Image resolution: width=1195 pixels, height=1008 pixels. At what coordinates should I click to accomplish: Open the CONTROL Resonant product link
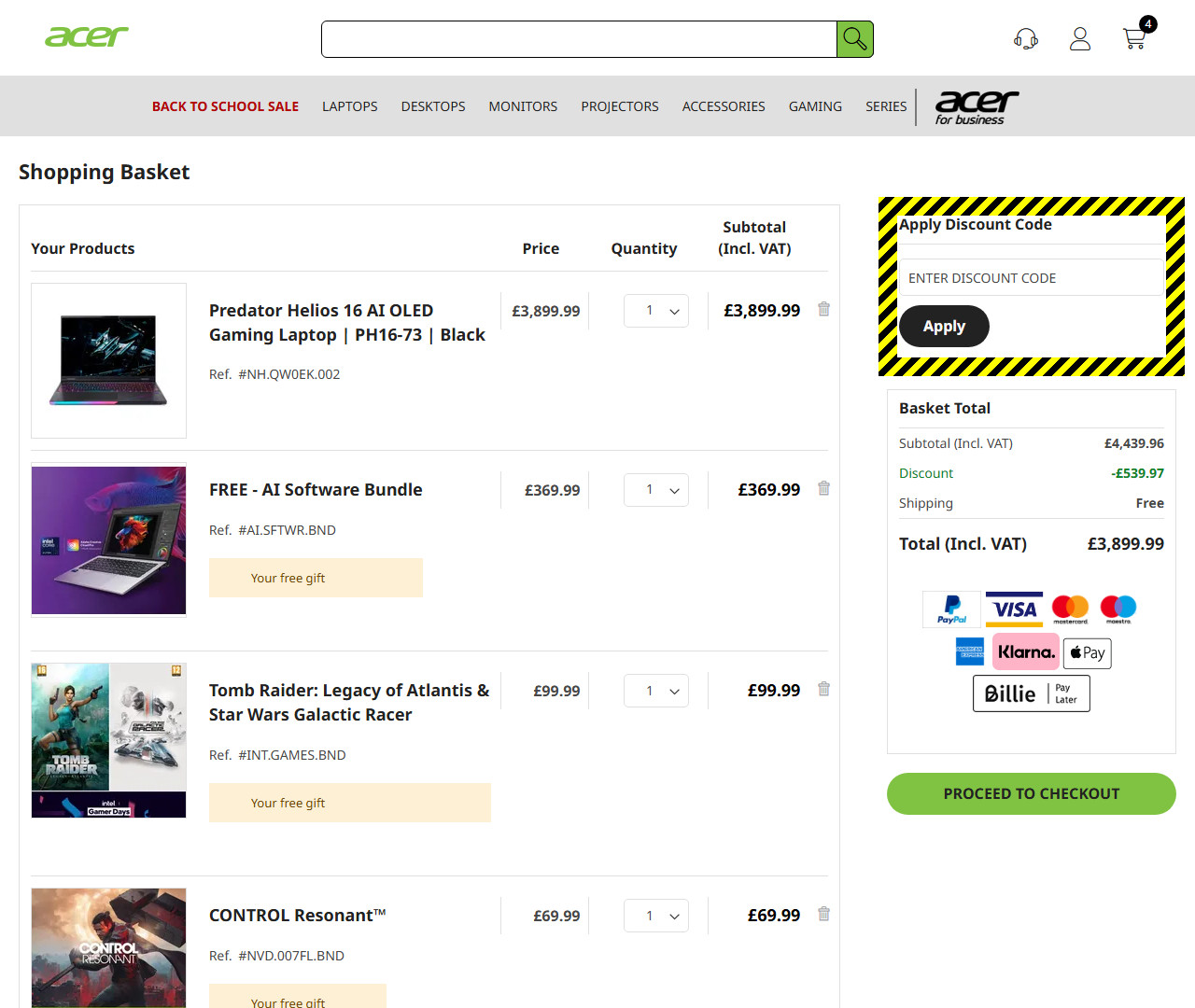coord(298,916)
